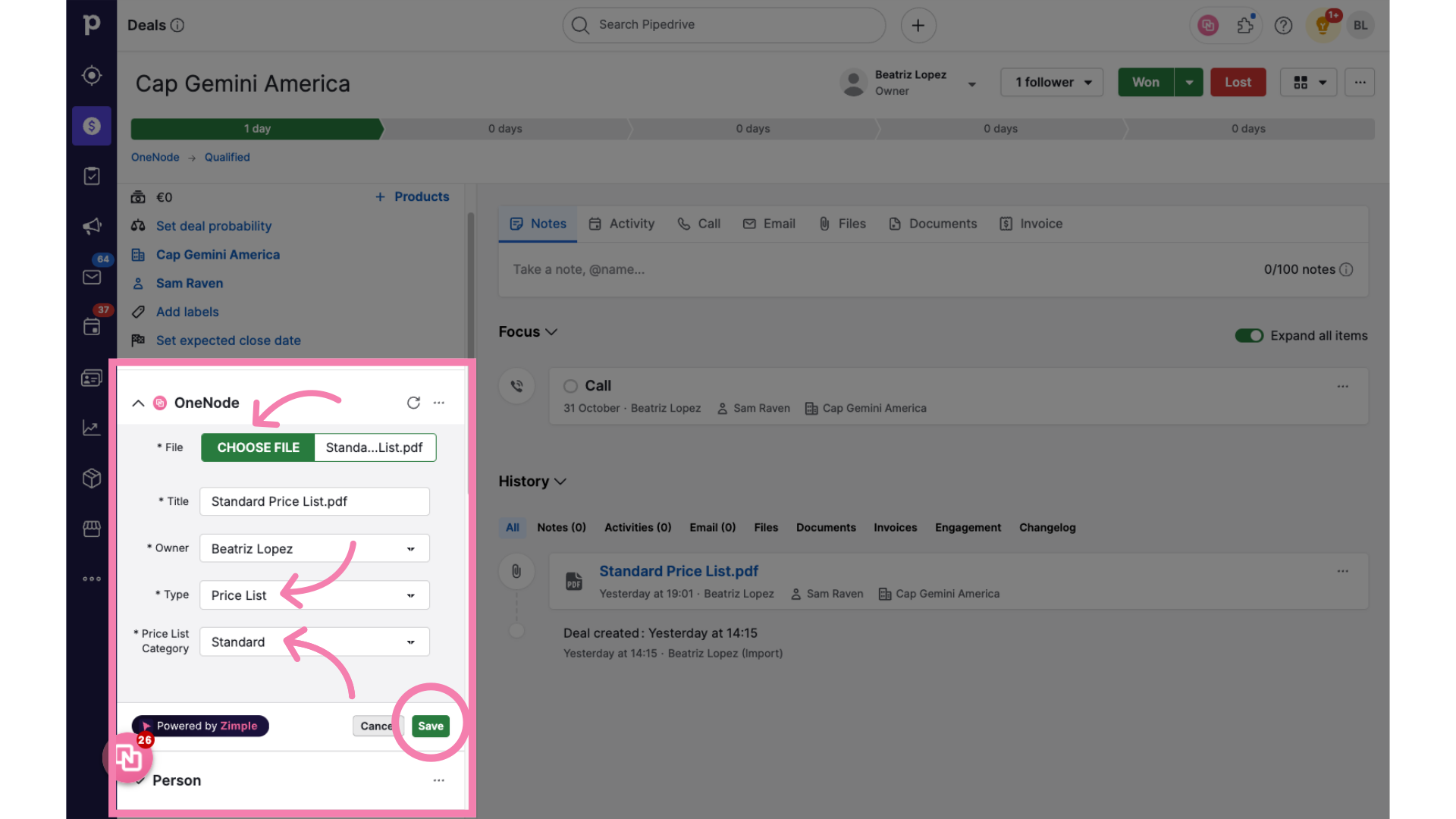Open Standard Price List.pdf row options
1456x819 pixels.
pos(1343,571)
